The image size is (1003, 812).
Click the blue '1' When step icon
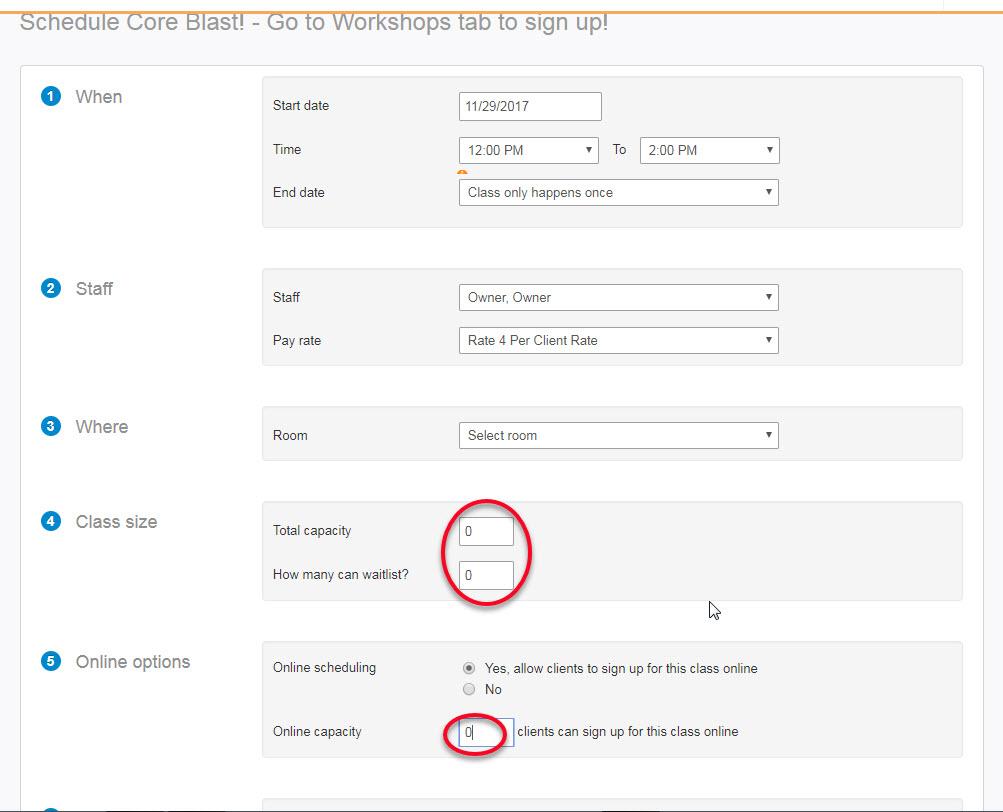click(51, 96)
